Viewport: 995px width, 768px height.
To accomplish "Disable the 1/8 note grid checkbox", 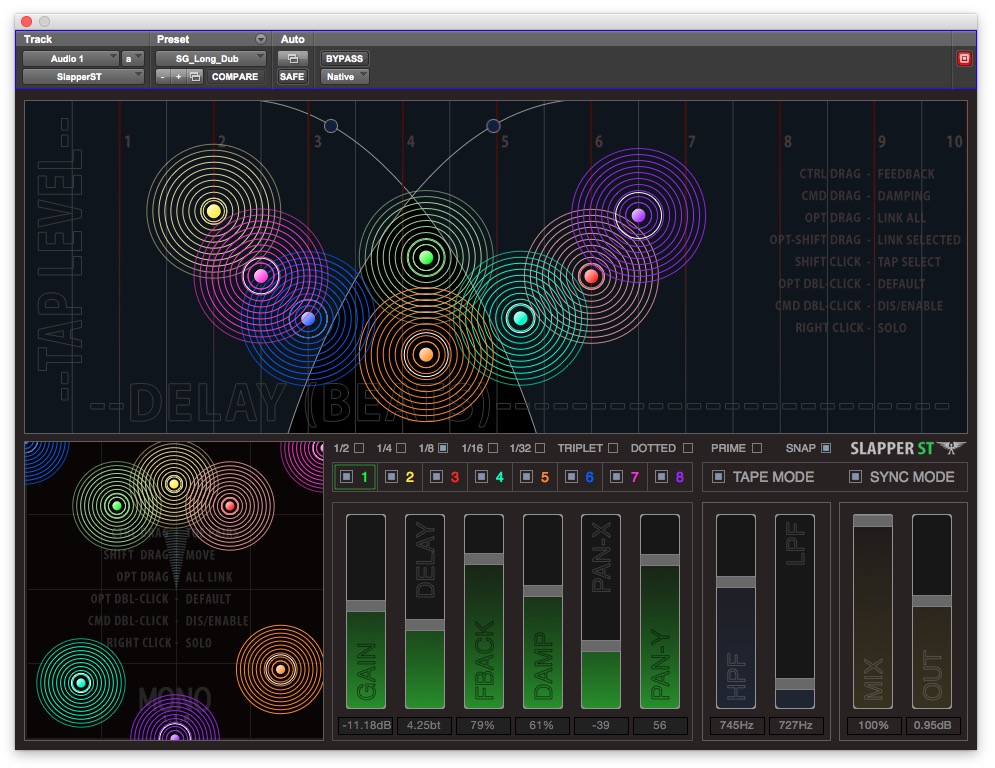I will click(x=443, y=448).
